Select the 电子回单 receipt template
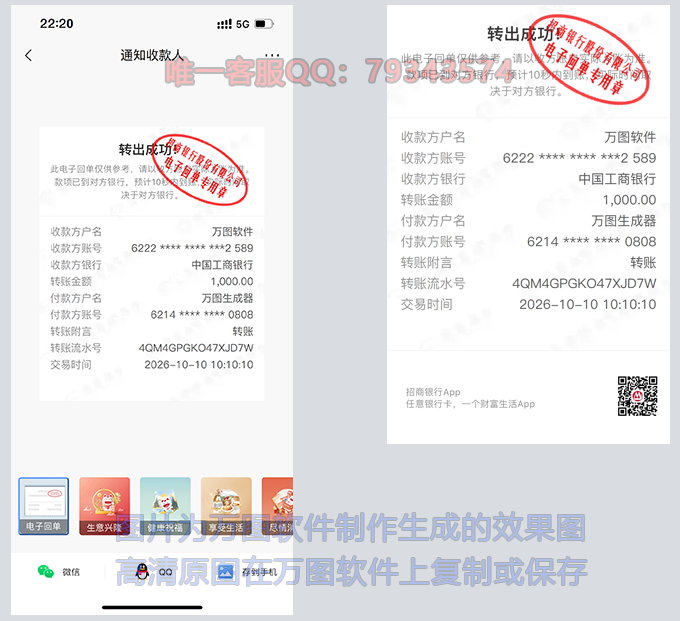 click(x=44, y=506)
